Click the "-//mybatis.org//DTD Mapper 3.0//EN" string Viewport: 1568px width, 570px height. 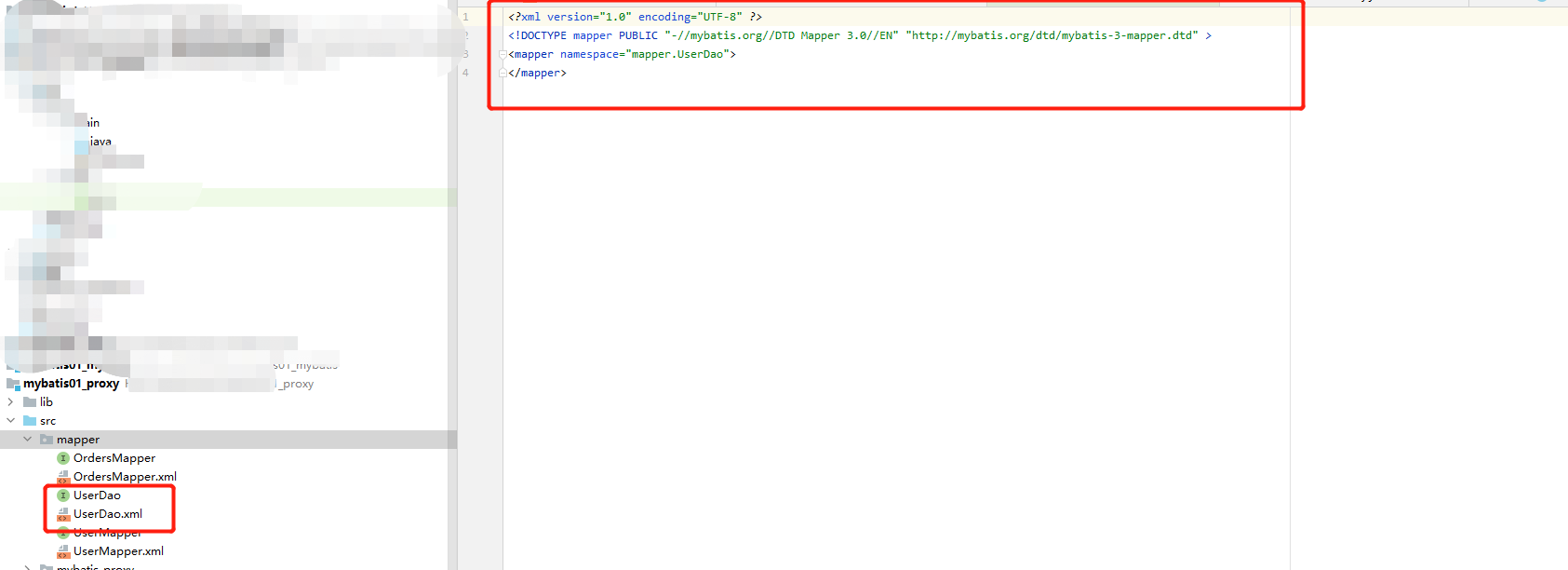click(782, 35)
